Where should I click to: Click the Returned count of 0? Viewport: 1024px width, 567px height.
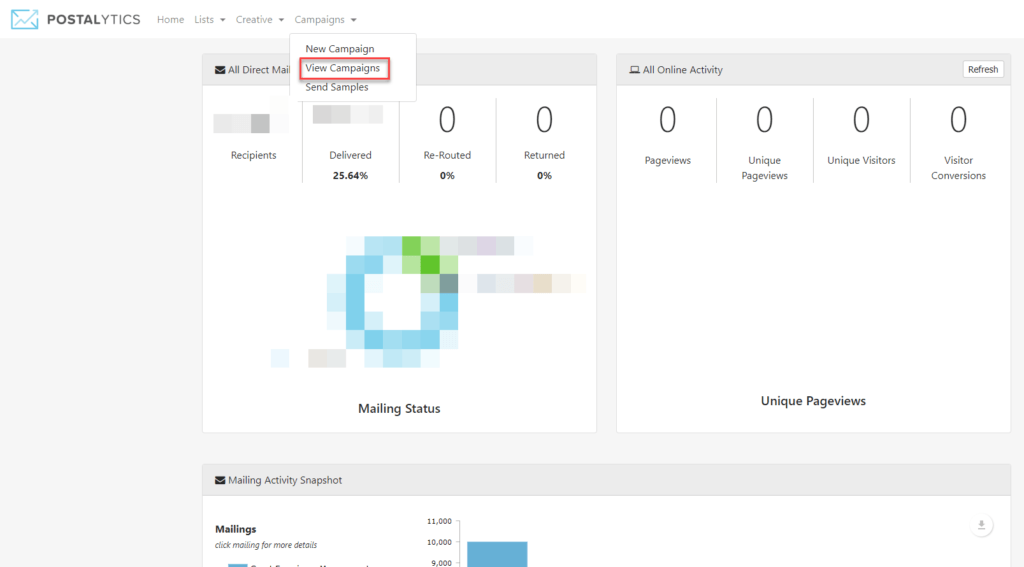click(544, 120)
